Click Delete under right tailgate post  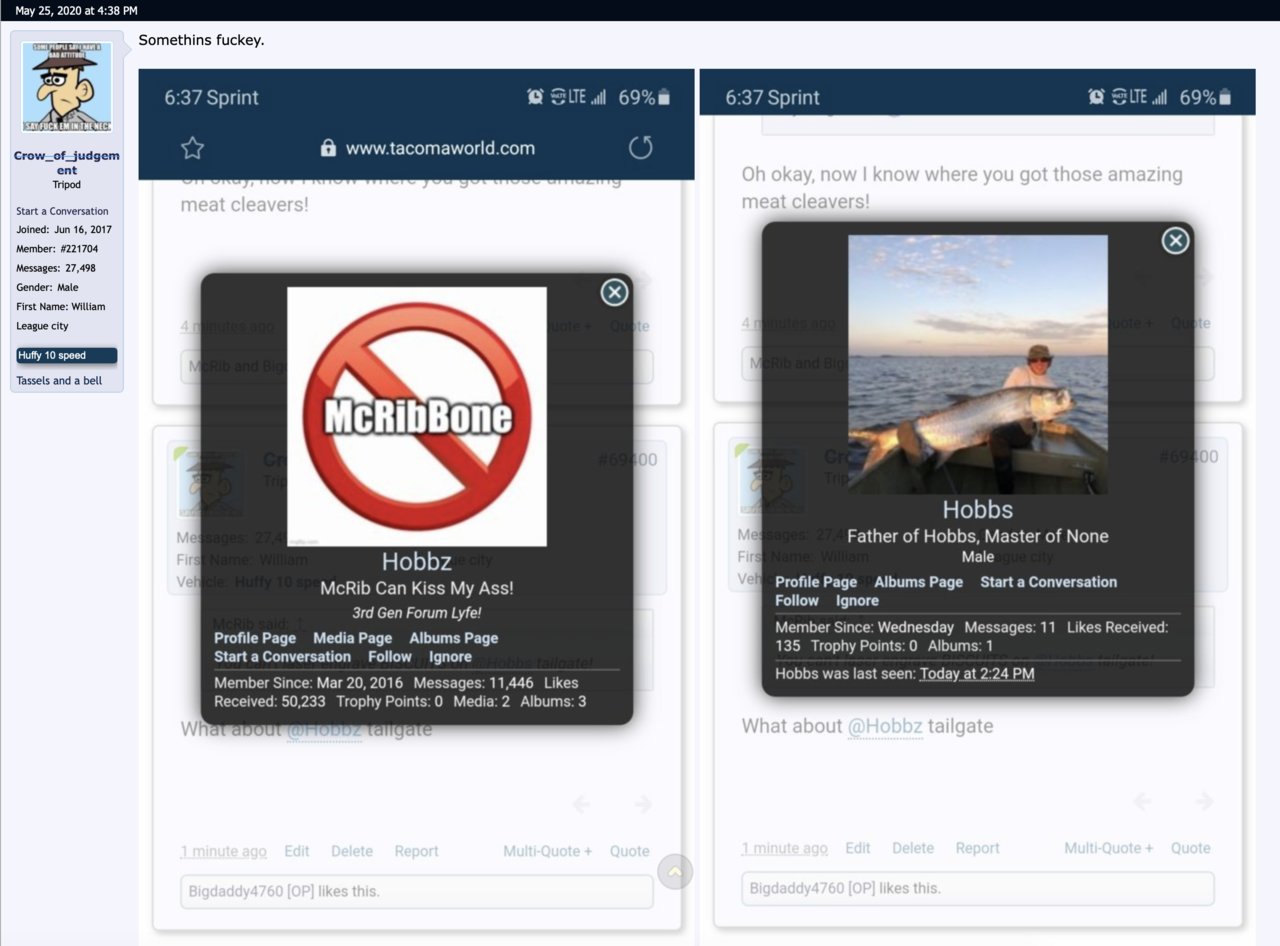pyautogui.click(x=913, y=848)
